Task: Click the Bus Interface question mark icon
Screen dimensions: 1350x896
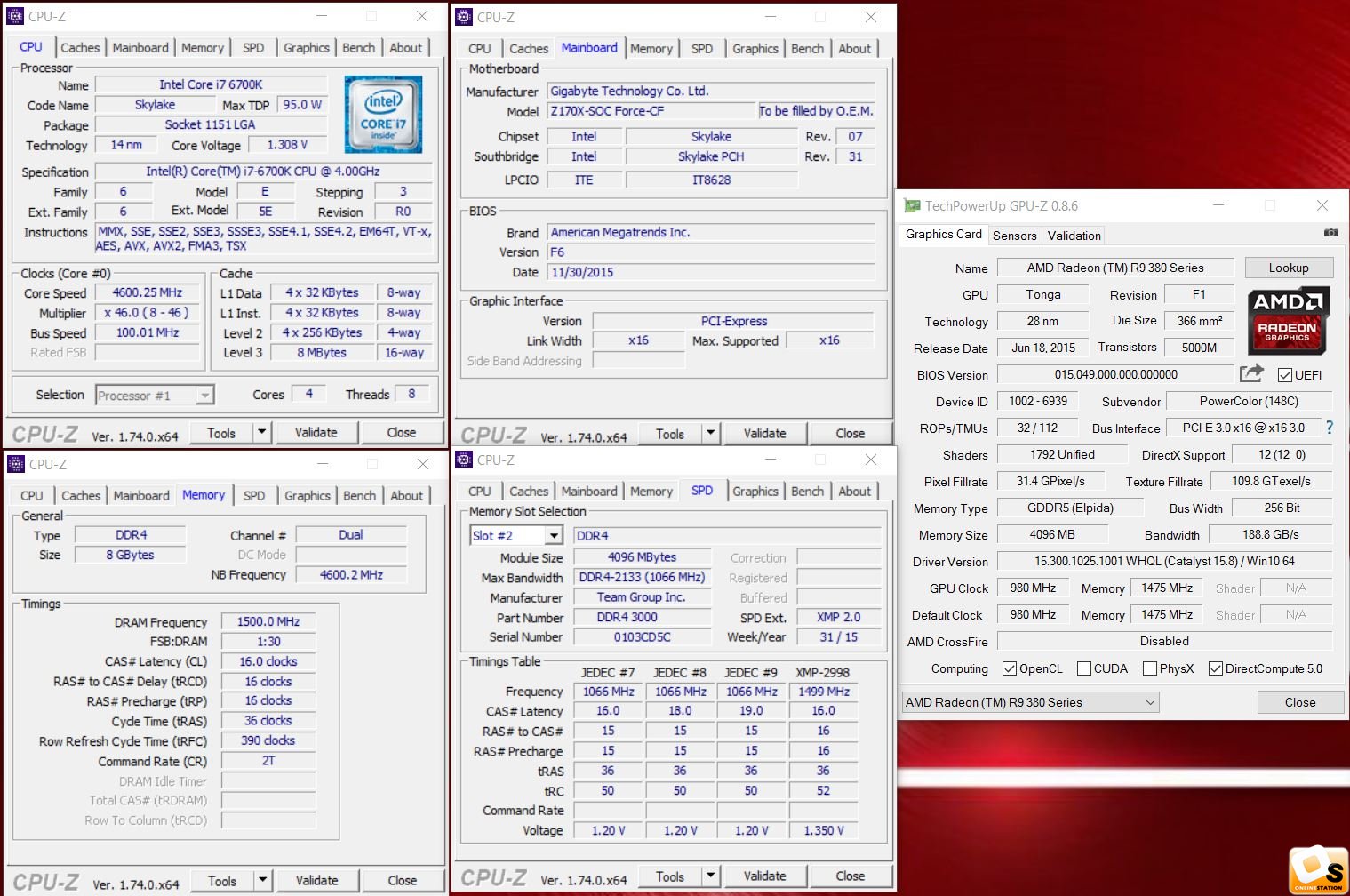Action: pos(1330,428)
